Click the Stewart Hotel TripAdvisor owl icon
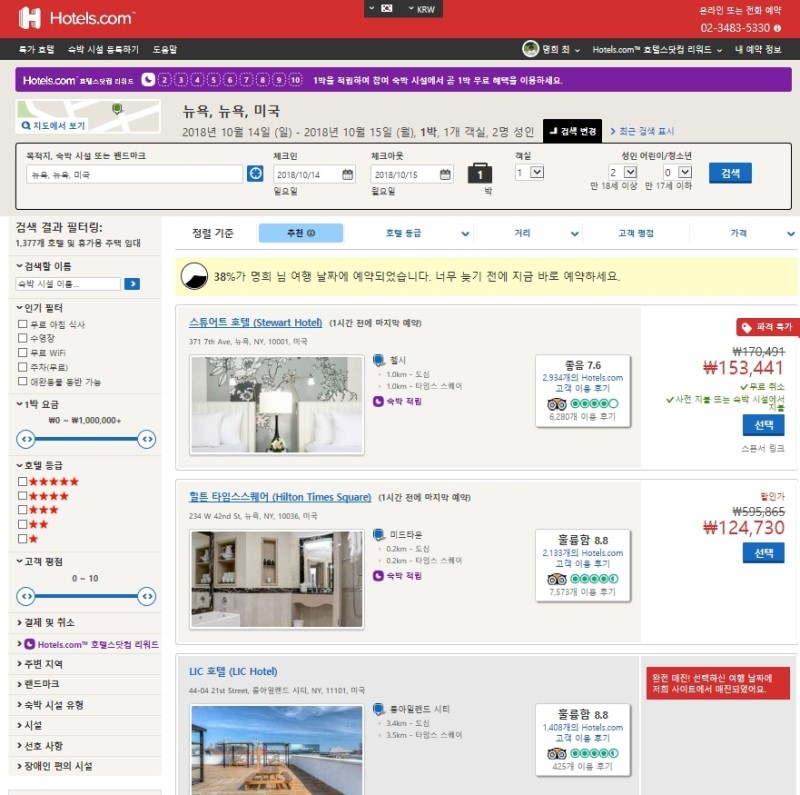 click(x=557, y=404)
